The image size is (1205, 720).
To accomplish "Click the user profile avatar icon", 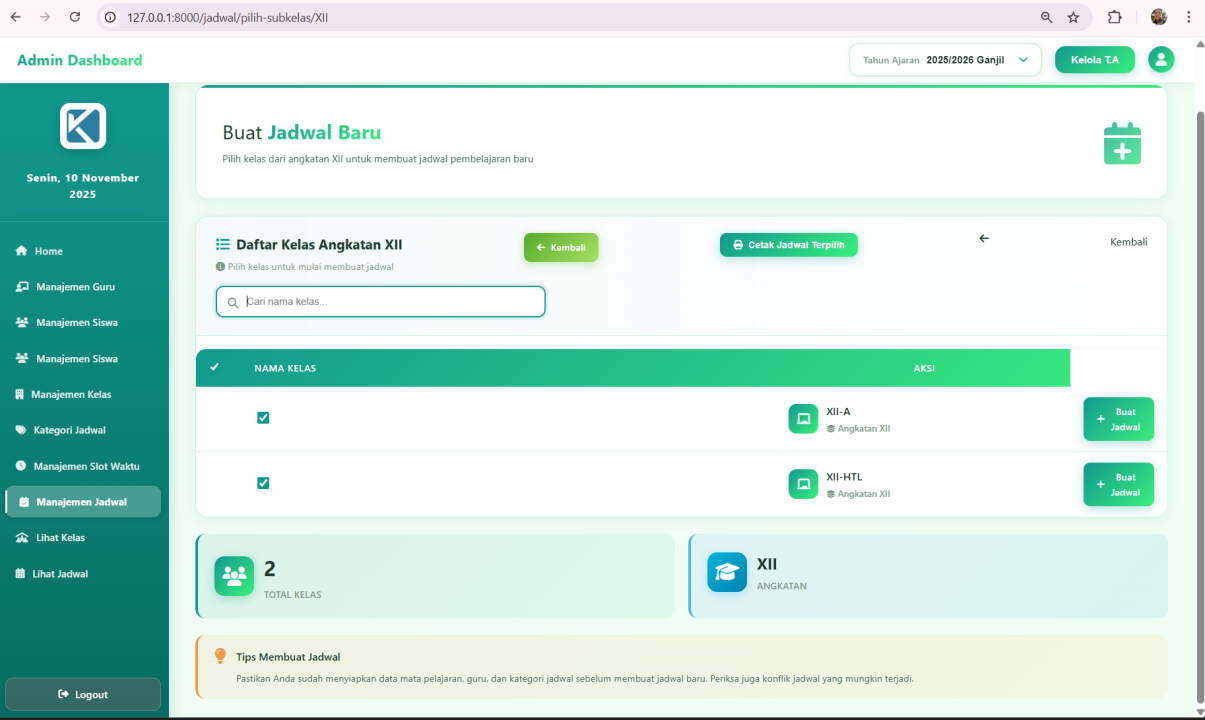I will coord(1161,60).
